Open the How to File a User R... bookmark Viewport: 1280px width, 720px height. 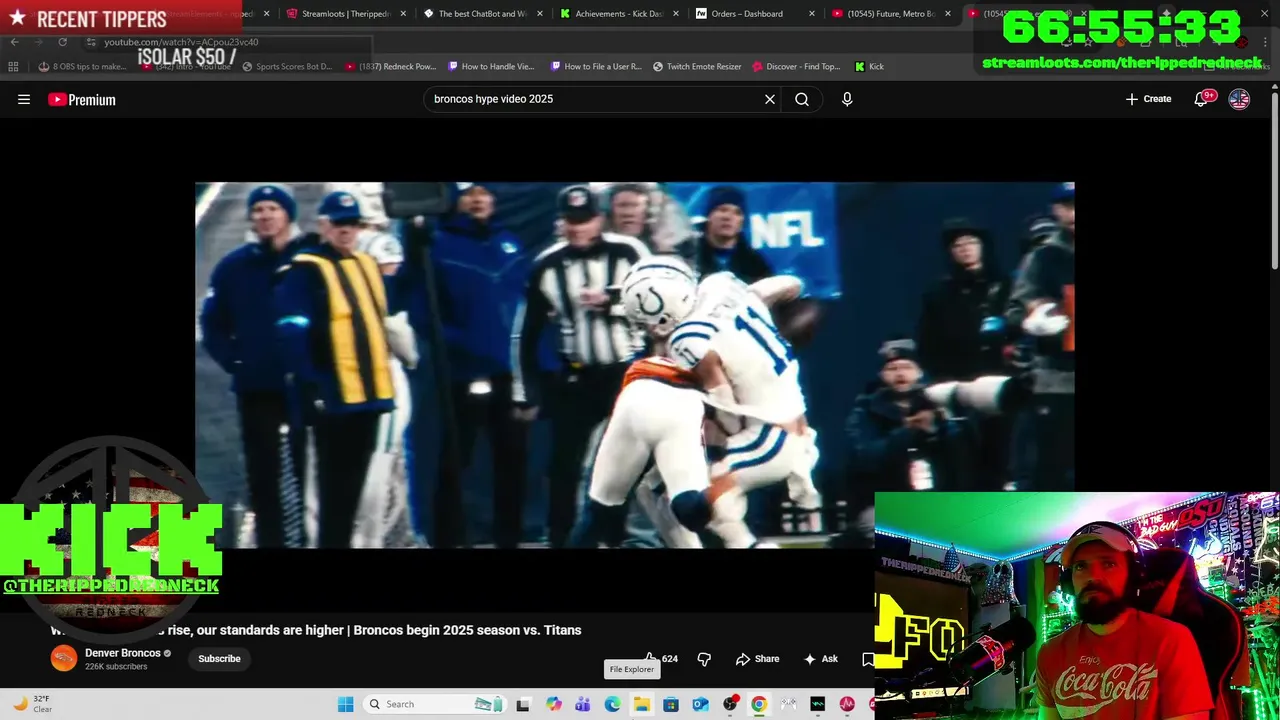596,66
